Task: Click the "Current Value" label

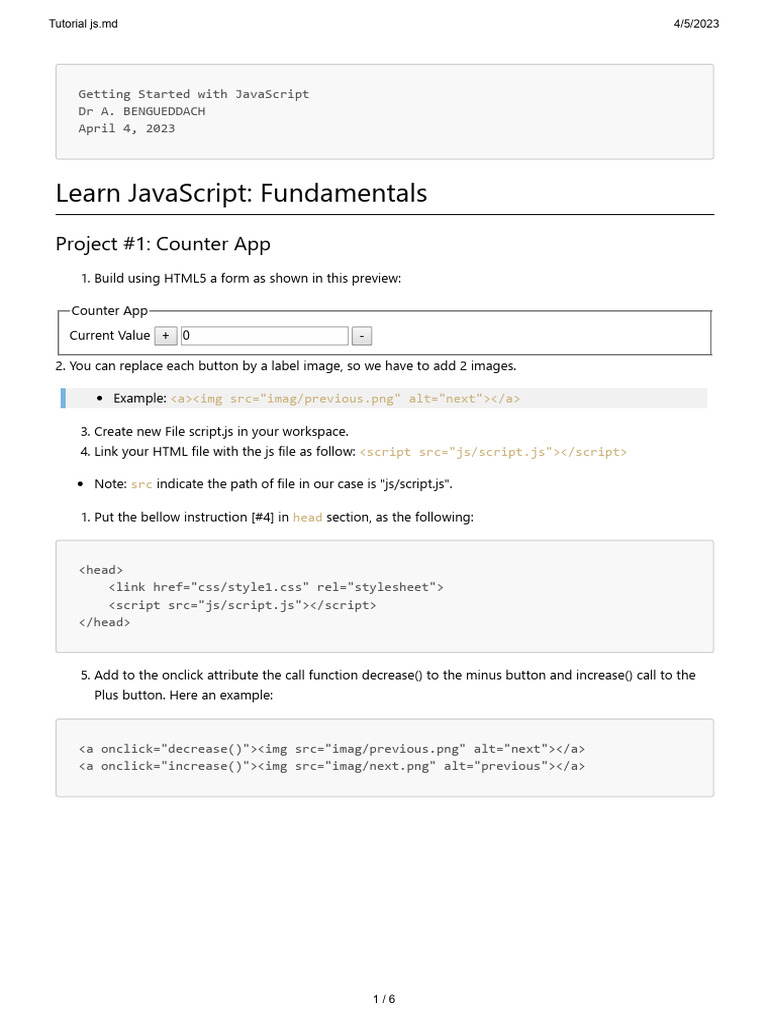Action: pyautogui.click(x=110, y=336)
